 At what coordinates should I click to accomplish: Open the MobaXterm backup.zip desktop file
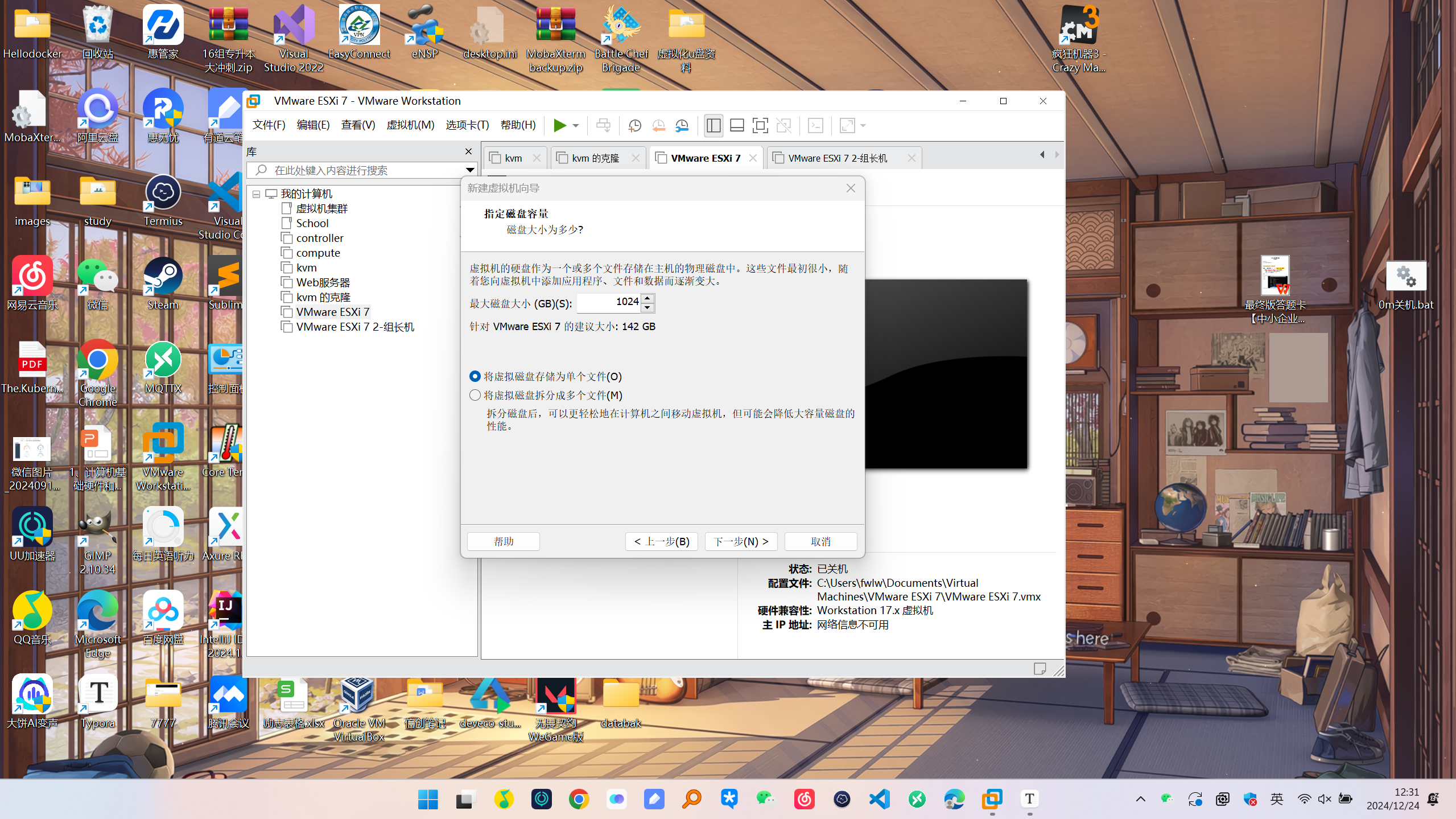click(x=556, y=40)
